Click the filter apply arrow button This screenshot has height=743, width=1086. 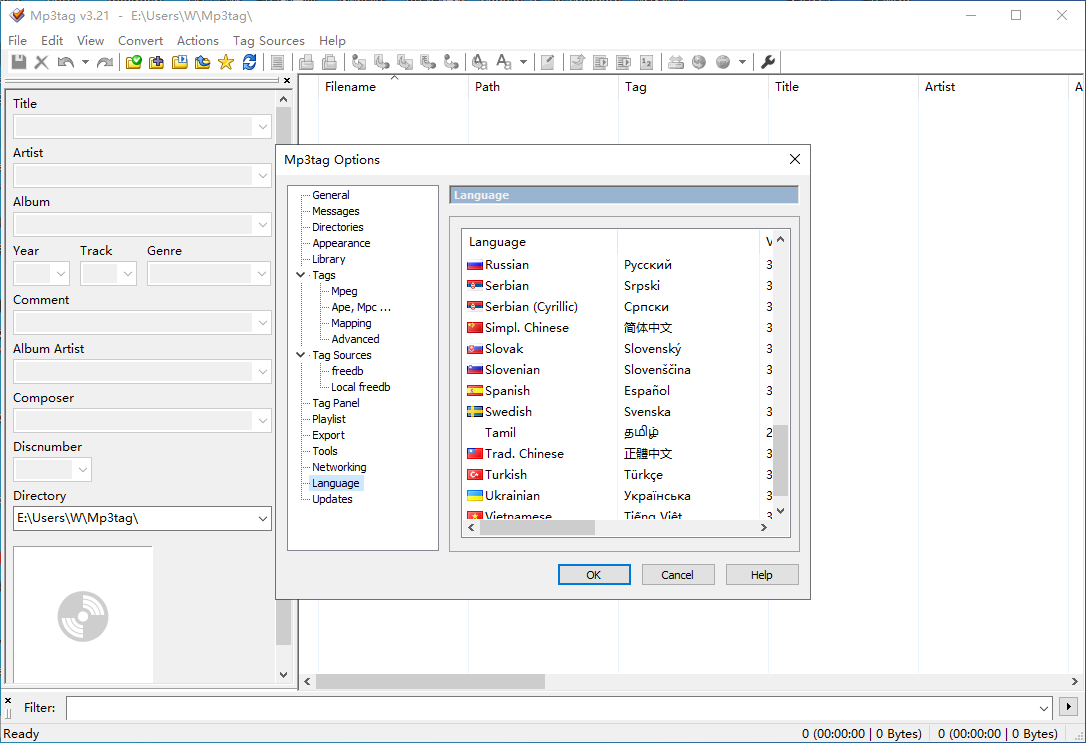[x=1068, y=707]
